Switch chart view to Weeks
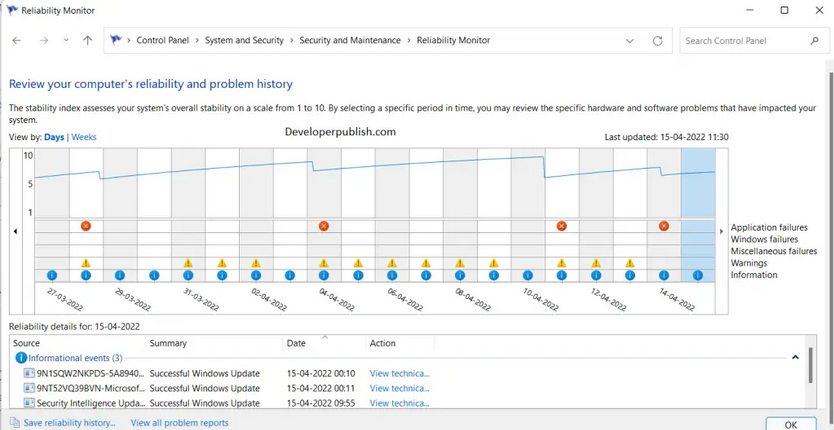The image size is (834, 430). 84,137
